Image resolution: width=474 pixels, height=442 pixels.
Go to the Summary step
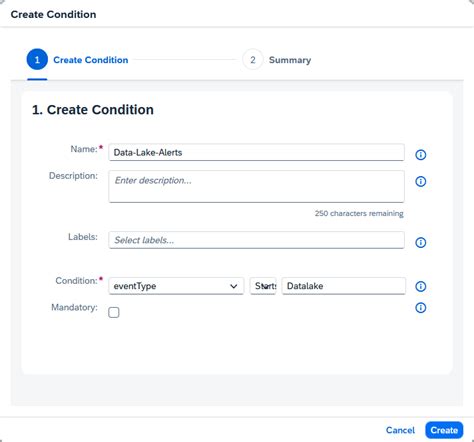point(290,60)
